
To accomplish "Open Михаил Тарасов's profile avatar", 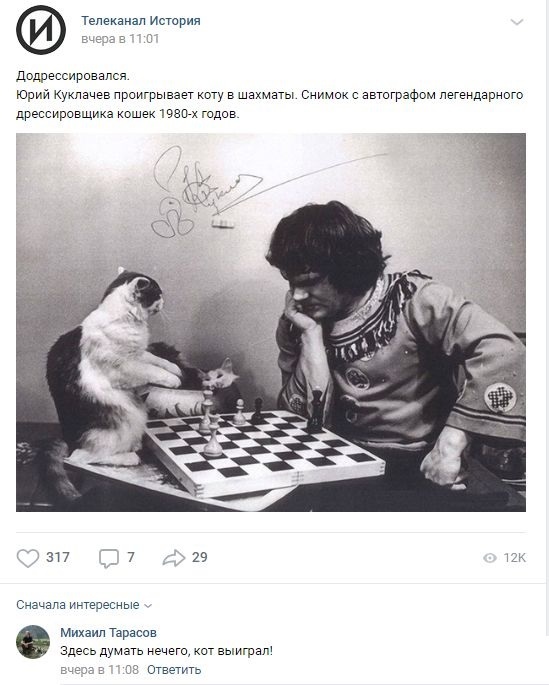I will tap(33, 642).
